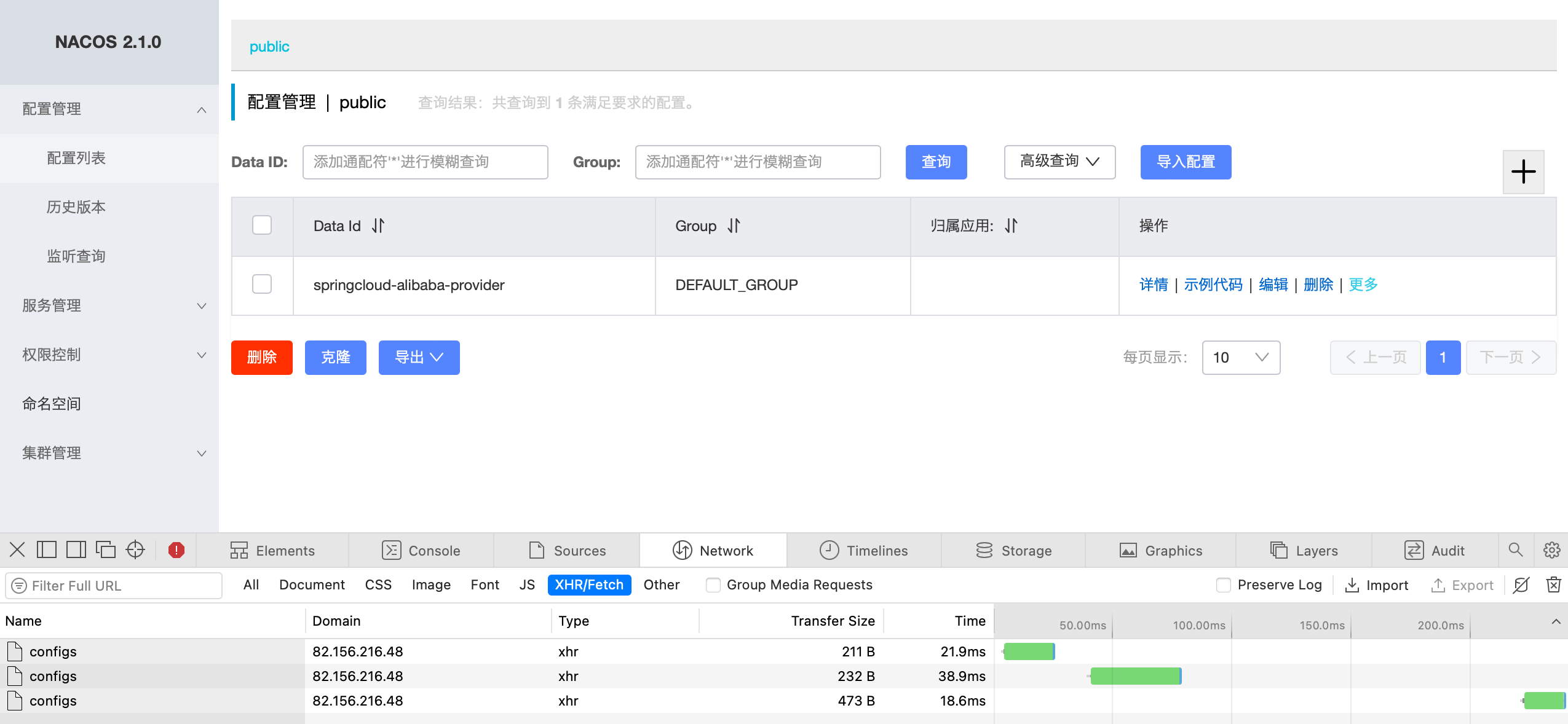Open inspector settings with the gear icon
The image size is (1568, 724).
point(1552,549)
